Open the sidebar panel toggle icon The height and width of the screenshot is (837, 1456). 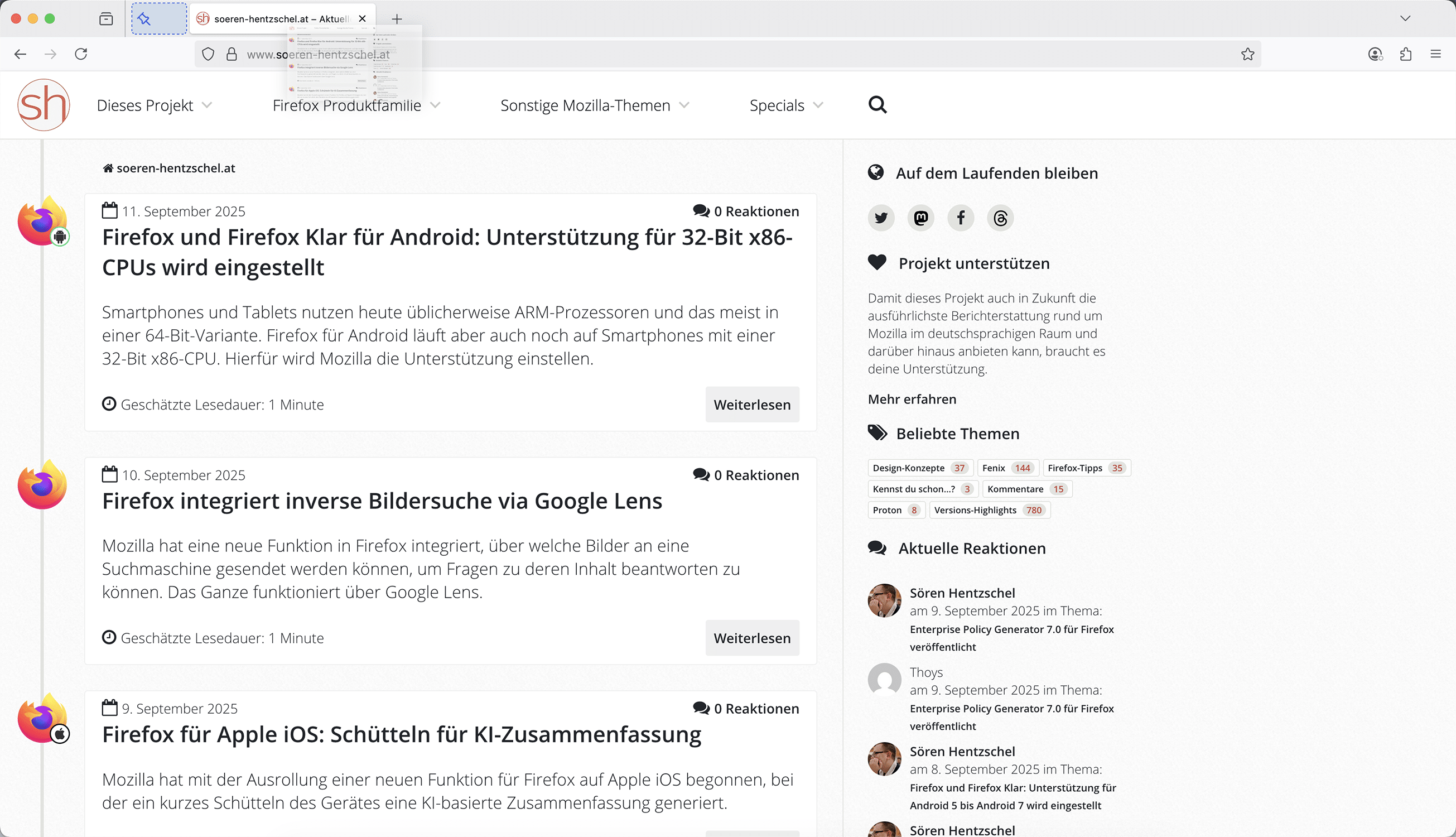tap(106, 19)
